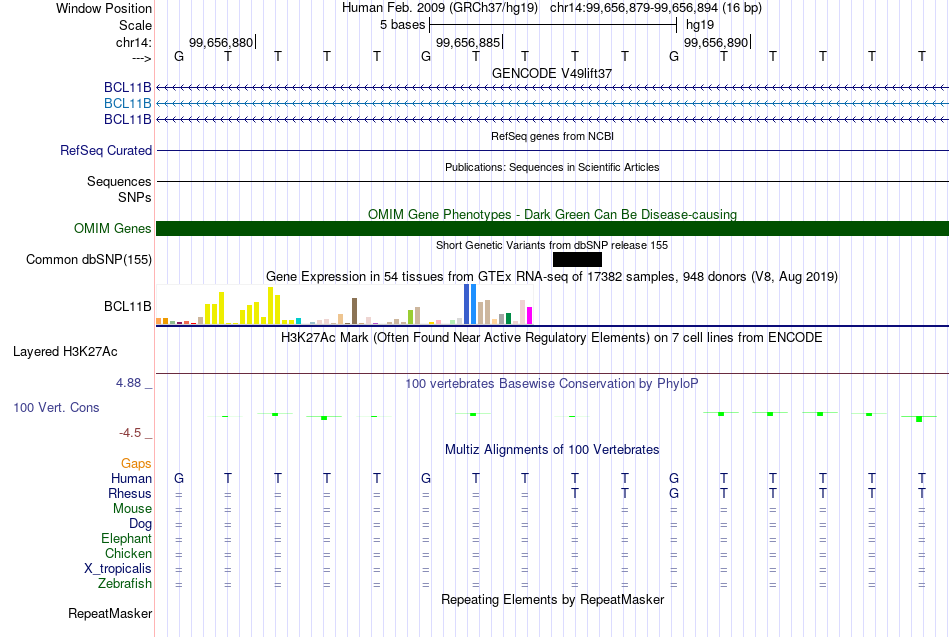Image resolution: width=950 pixels, height=637 pixels.
Task: Open the RepeatMasker track label
Action: (x=110, y=613)
